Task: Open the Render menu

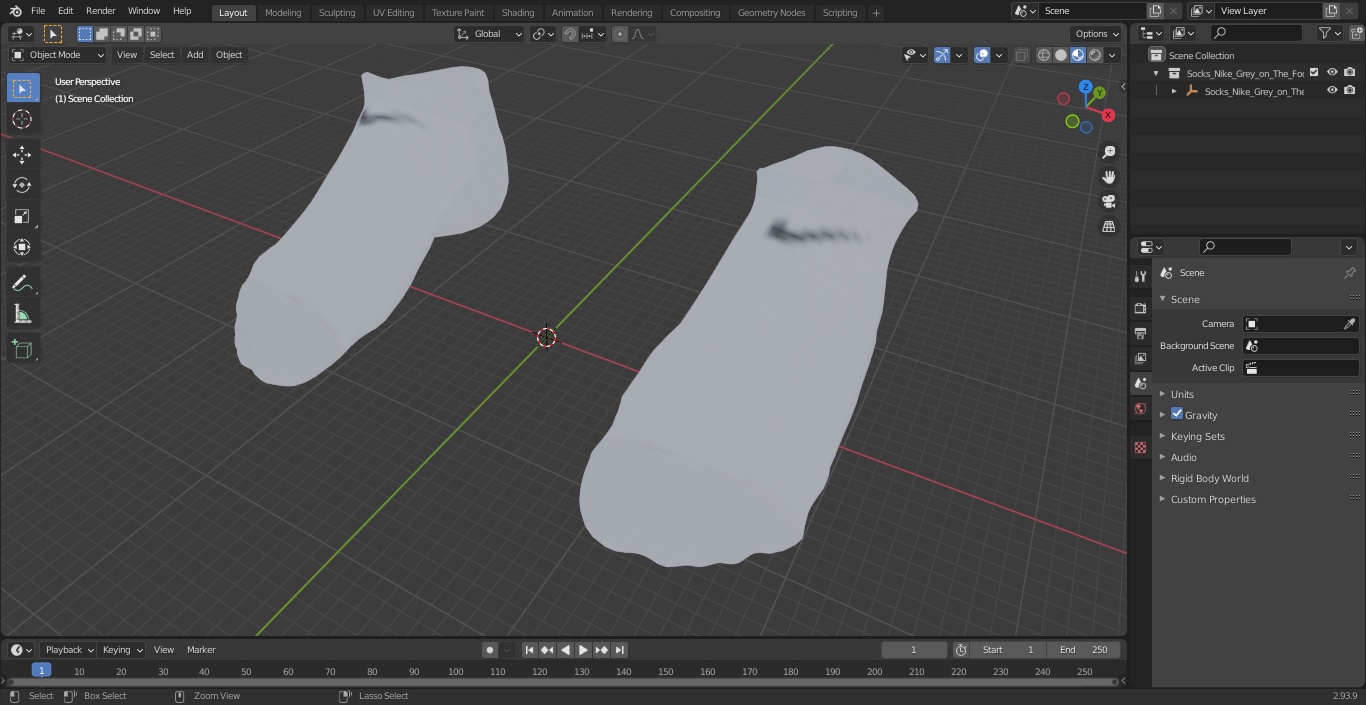Action: pos(100,11)
